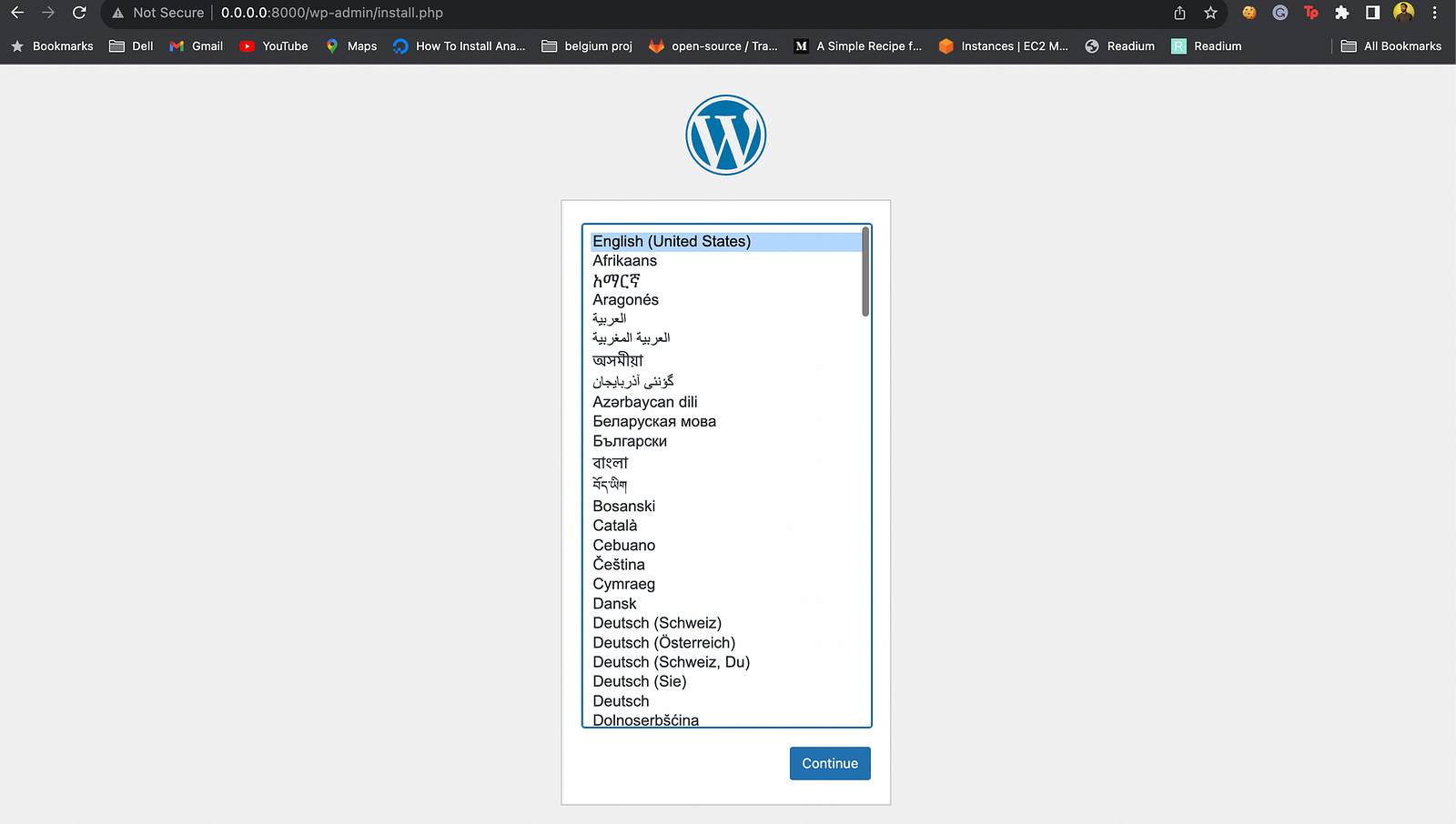Screen dimensions: 1456x824
Task: Select Deutsch (Schweiz, Du) language option
Action: (725, 663)
